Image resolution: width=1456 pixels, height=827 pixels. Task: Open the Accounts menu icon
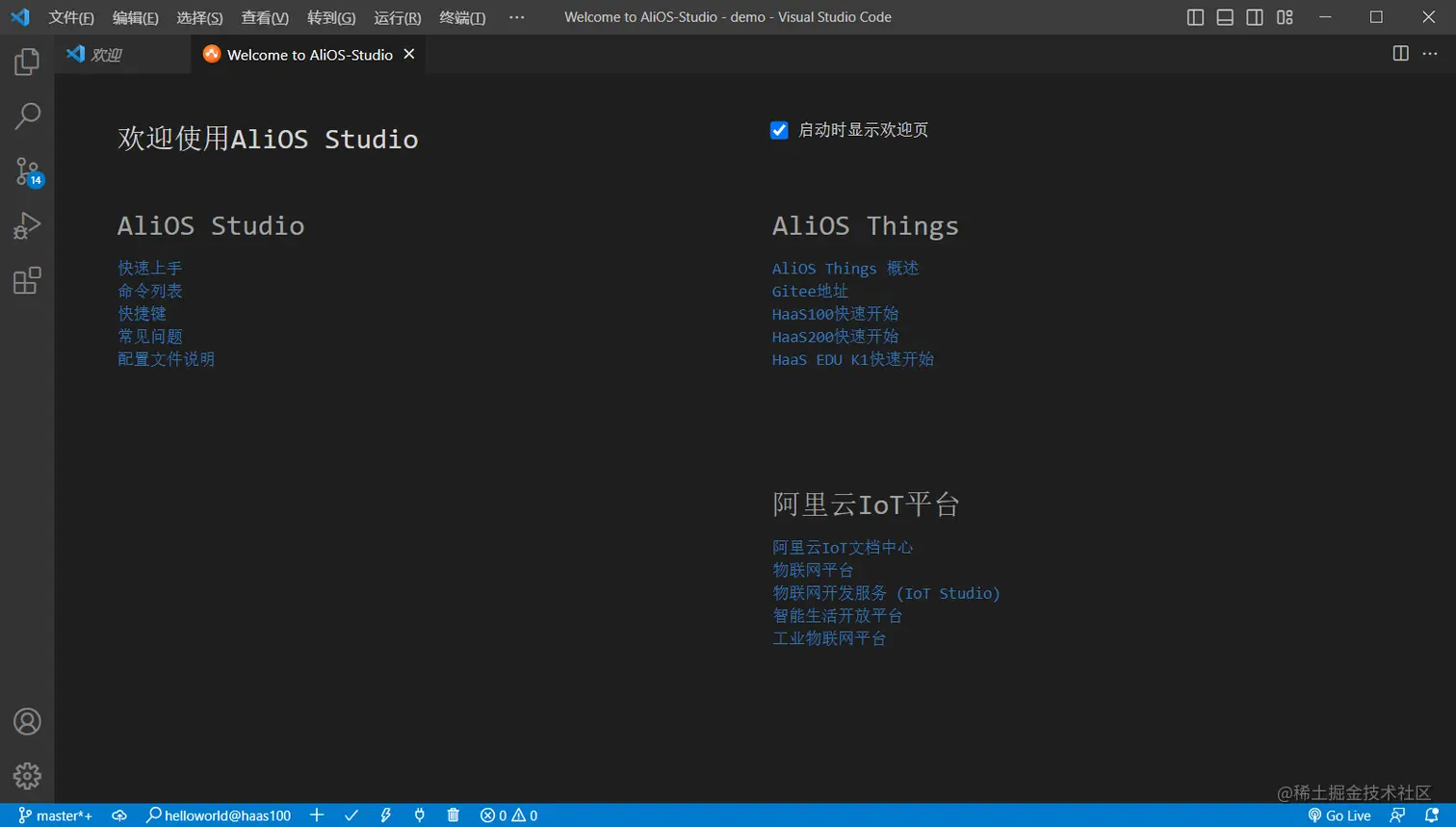27,721
